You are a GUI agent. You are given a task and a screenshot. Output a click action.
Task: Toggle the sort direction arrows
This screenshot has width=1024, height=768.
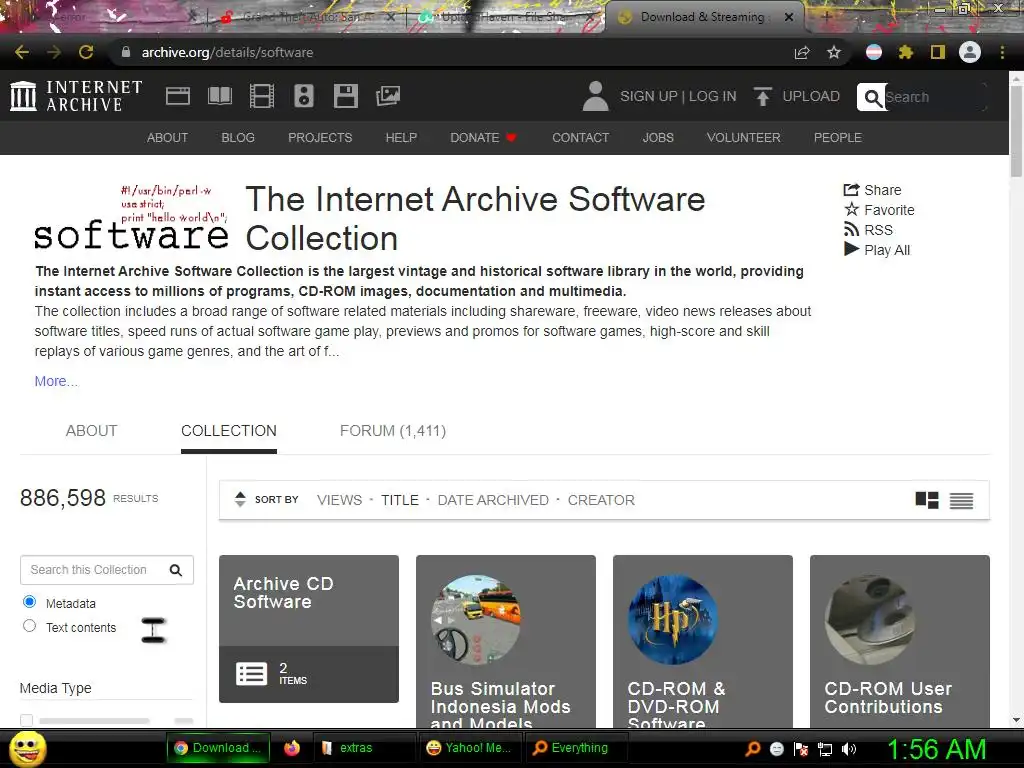(240, 500)
